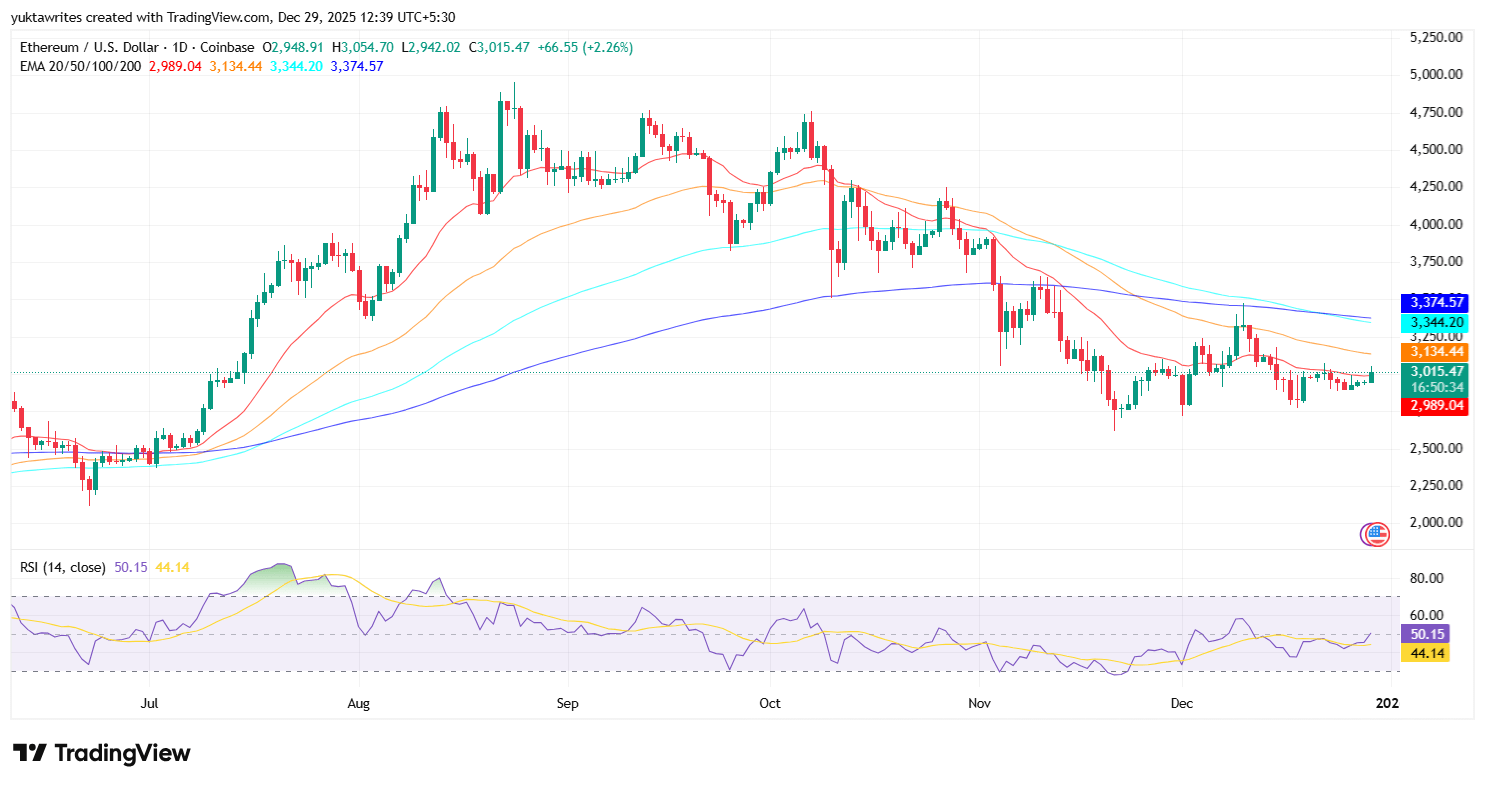Click the yellow RSI value badge 44.14
Screen dimensions: 1485x787
point(1427,652)
